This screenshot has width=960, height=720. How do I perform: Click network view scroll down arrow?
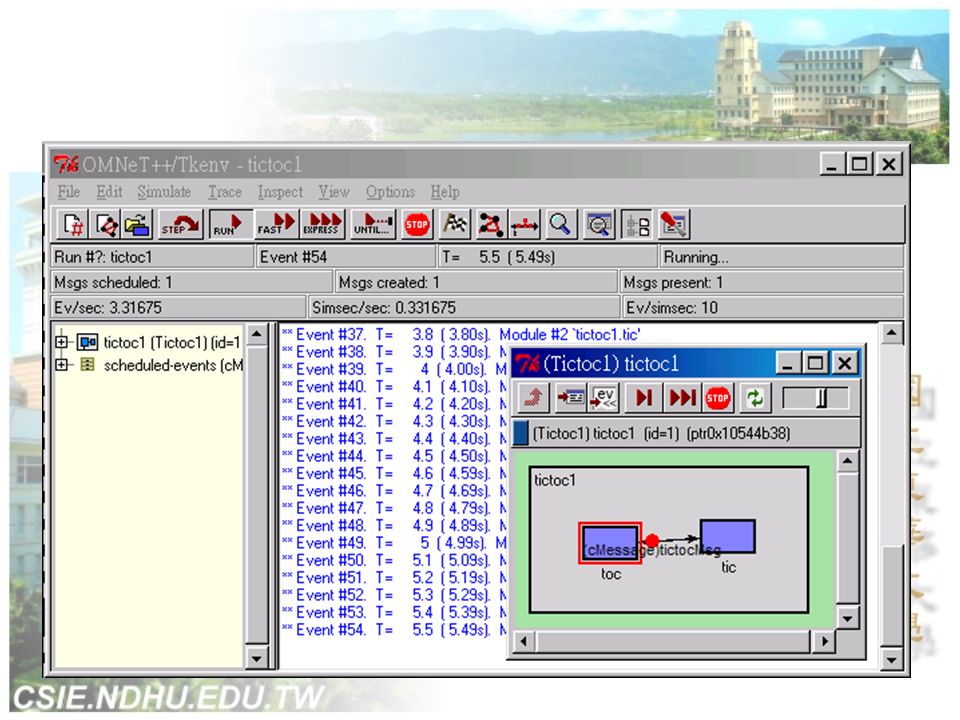[x=847, y=618]
